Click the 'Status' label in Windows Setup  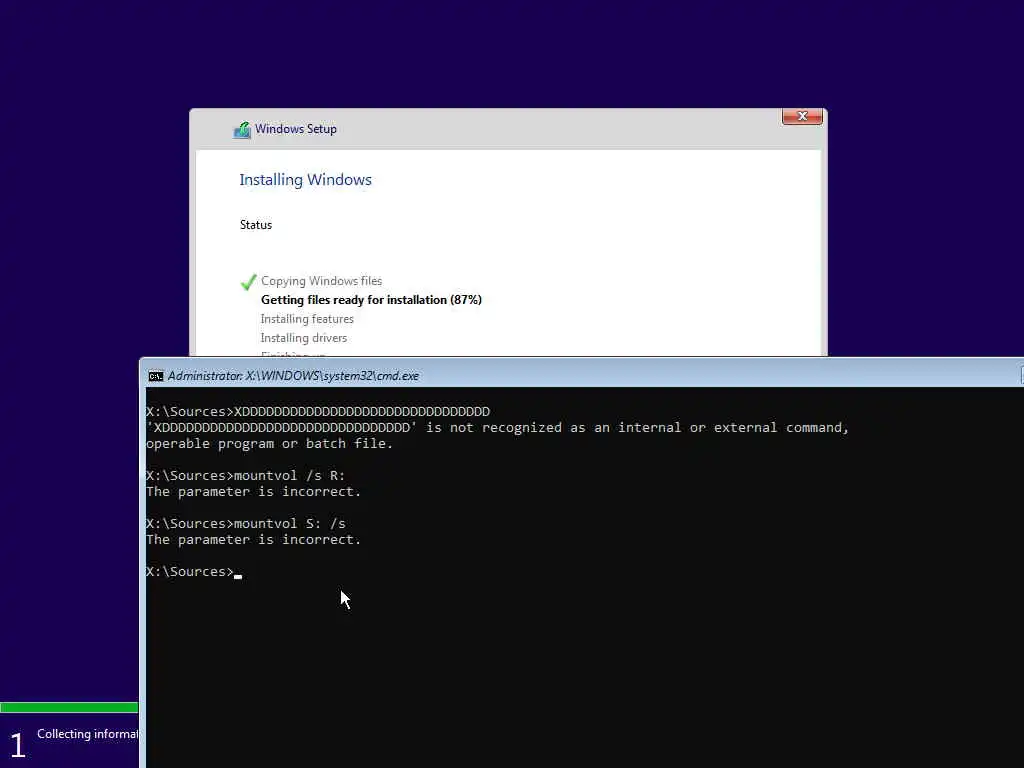pyautogui.click(x=255, y=225)
